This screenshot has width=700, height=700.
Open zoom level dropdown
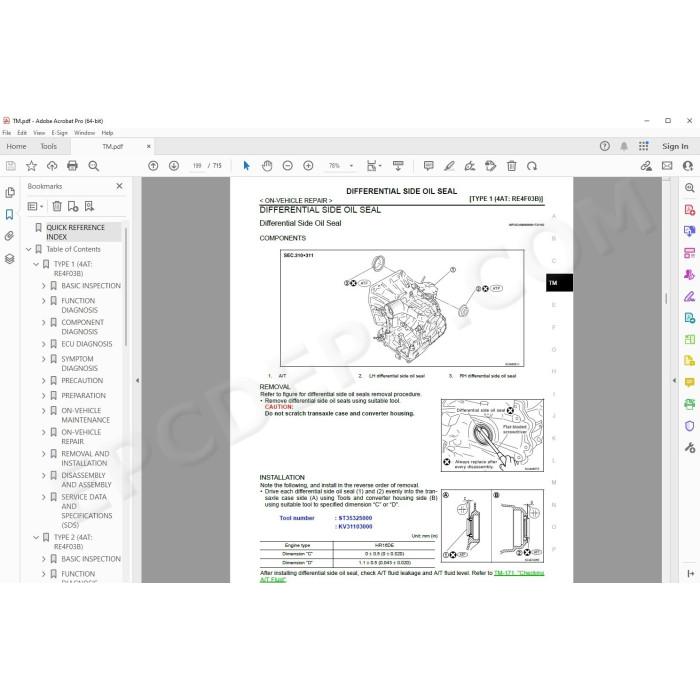click(x=351, y=166)
